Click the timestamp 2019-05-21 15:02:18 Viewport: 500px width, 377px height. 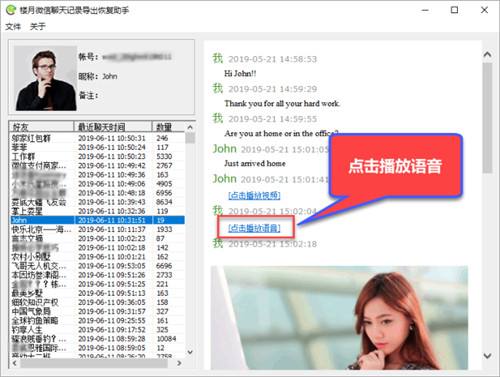(272, 244)
